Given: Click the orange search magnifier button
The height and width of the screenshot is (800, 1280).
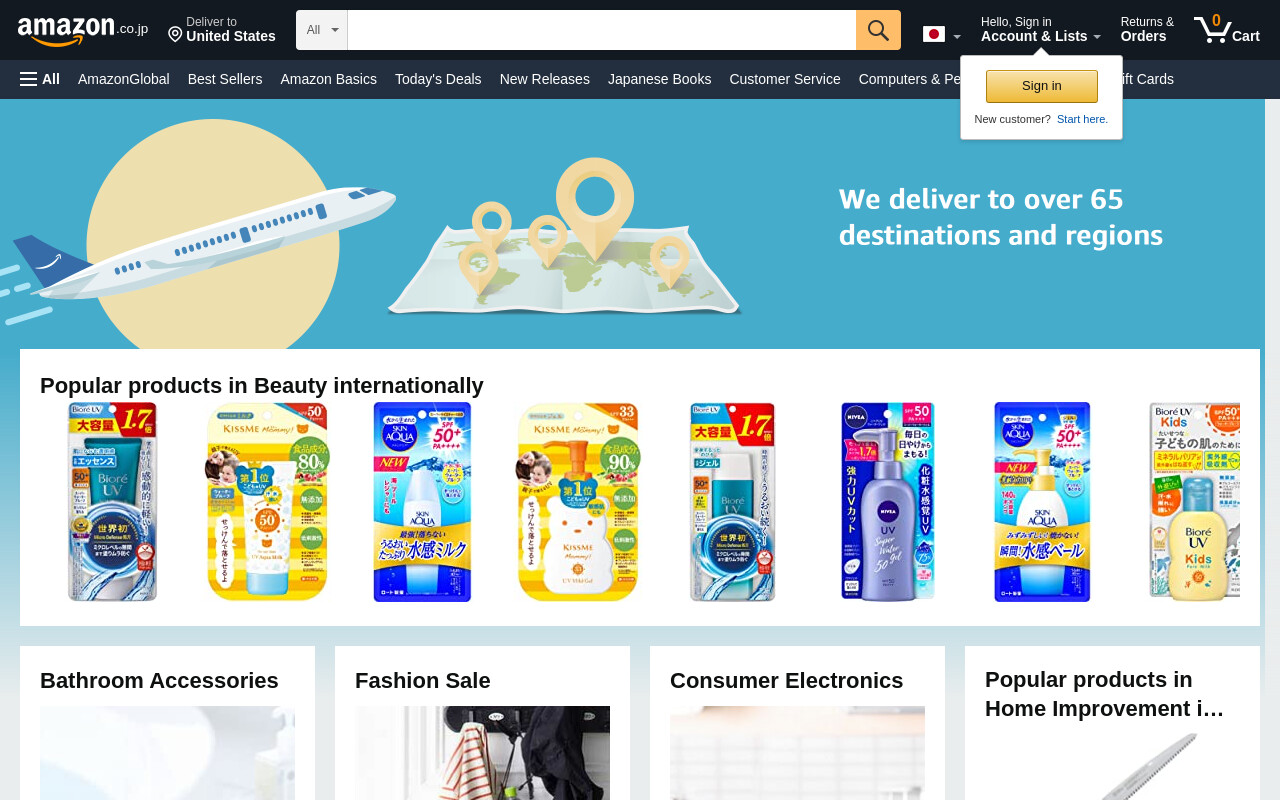Looking at the screenshot, I should click(x=878, y=30).
